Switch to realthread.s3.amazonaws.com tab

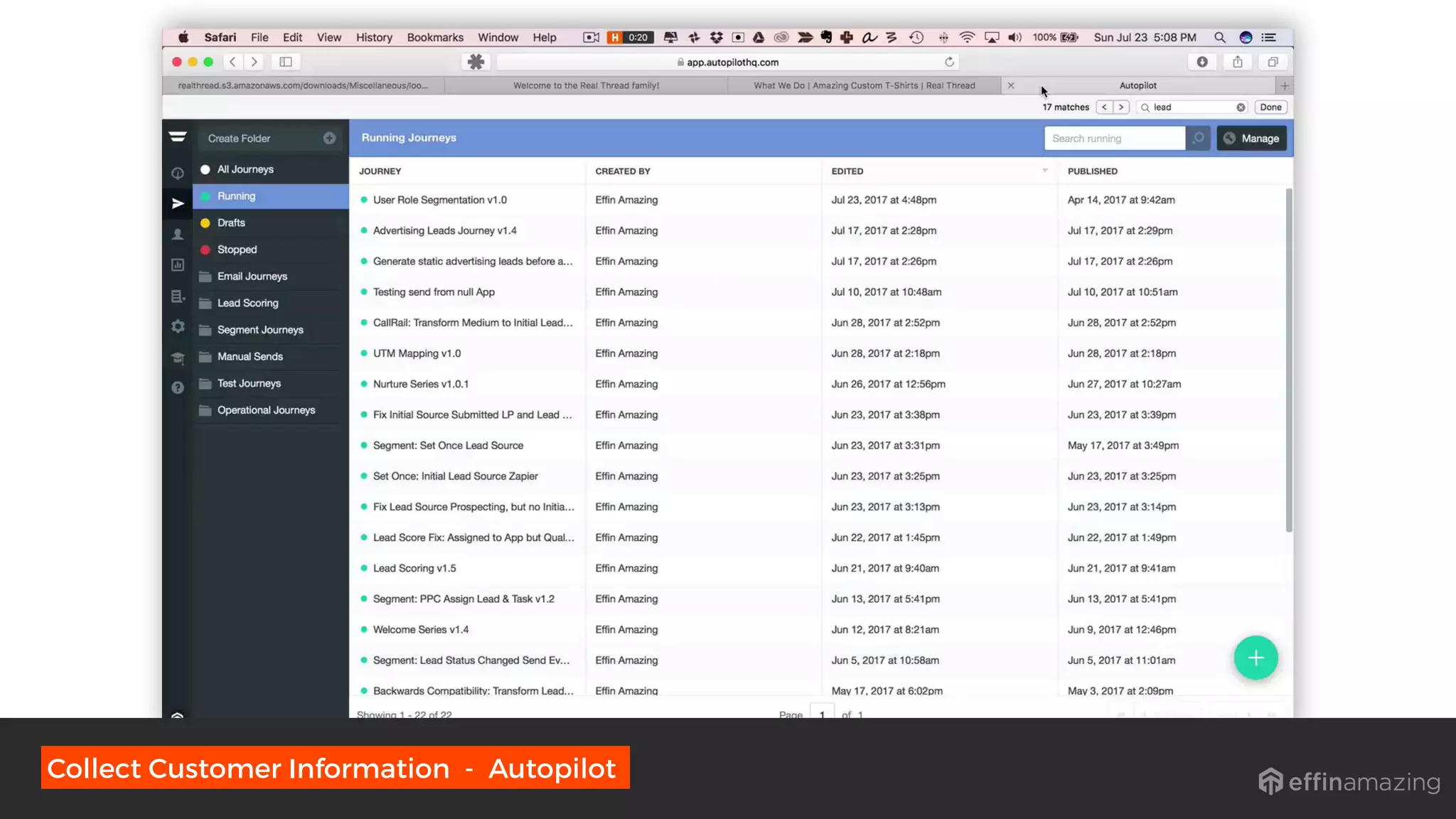click(304, 85)
